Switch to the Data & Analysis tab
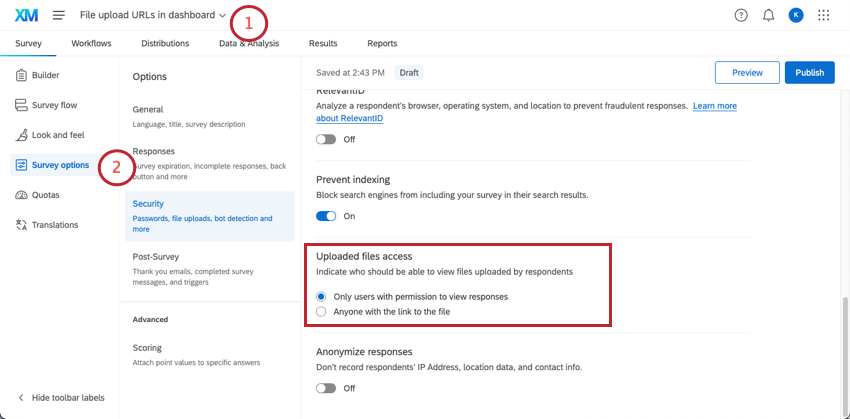Image resolution: width=850 pixels, height=419 pixels. [249, 43]
